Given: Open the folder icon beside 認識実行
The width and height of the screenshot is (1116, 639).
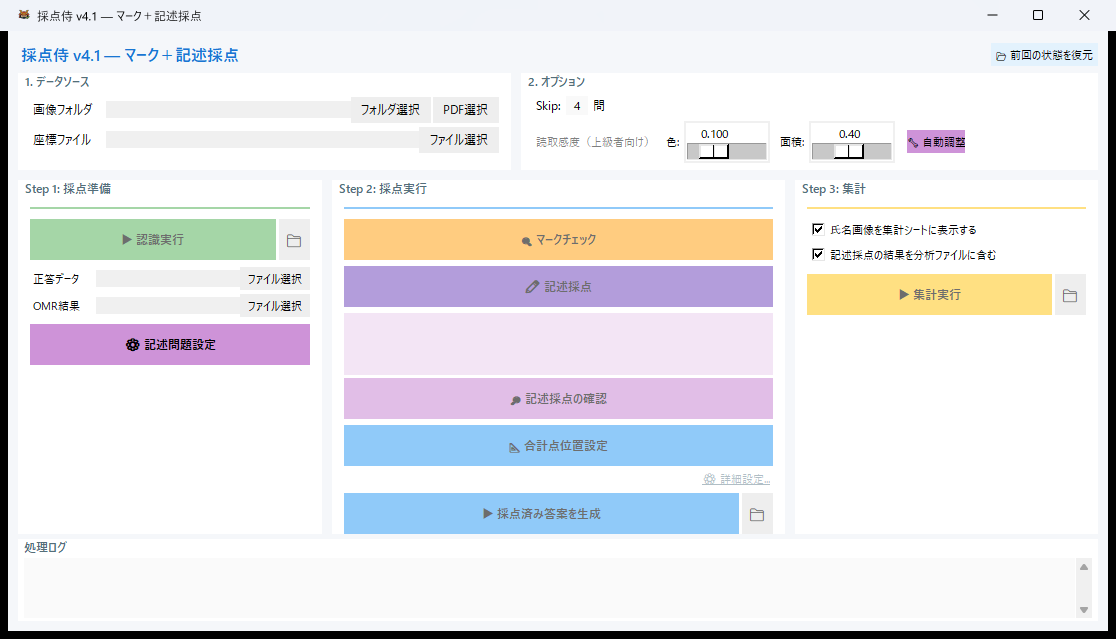Looking at the screenshot, I should (295, 239).
